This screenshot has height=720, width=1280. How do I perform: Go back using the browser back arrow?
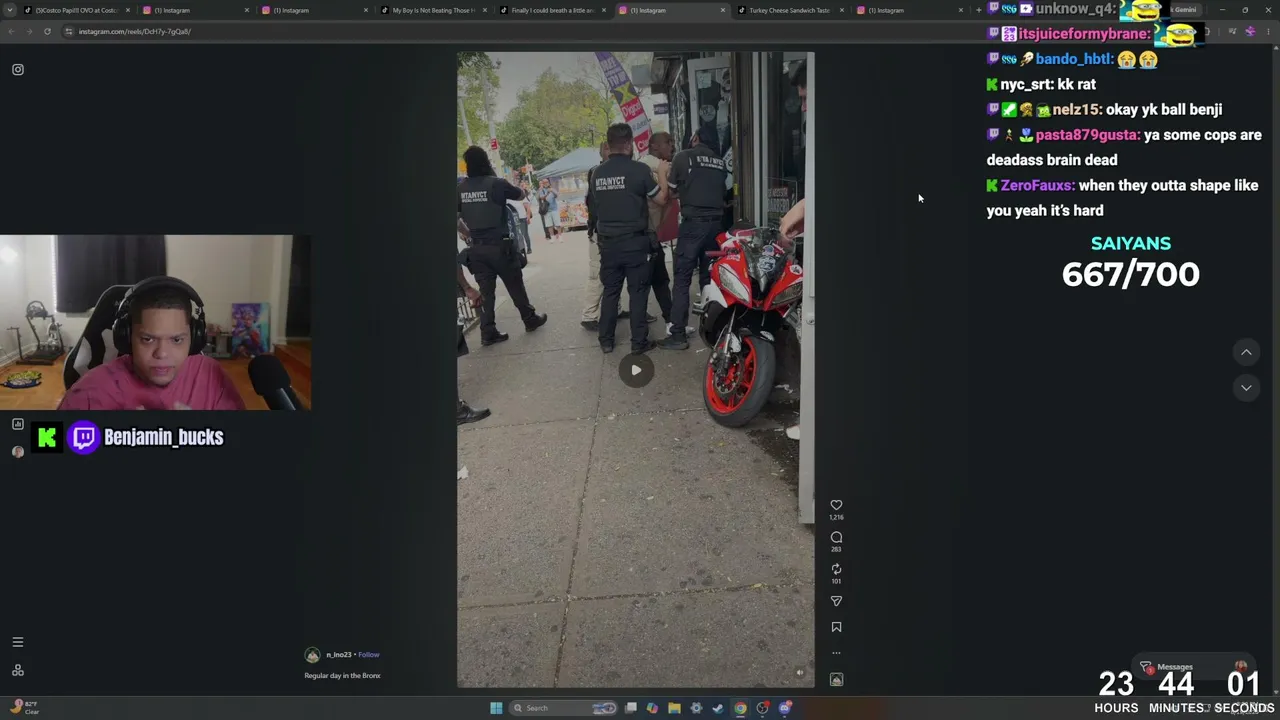coord(11,31)
